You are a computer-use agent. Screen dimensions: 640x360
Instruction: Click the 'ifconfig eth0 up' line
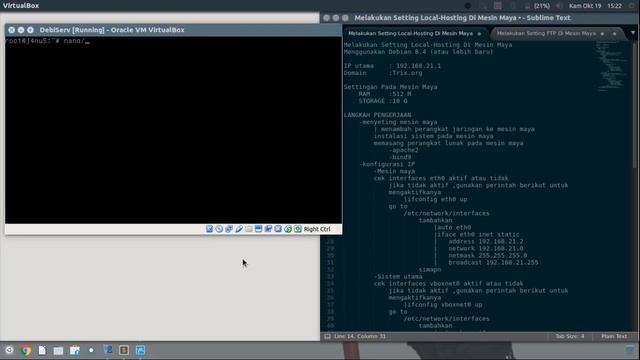[435, 200]
